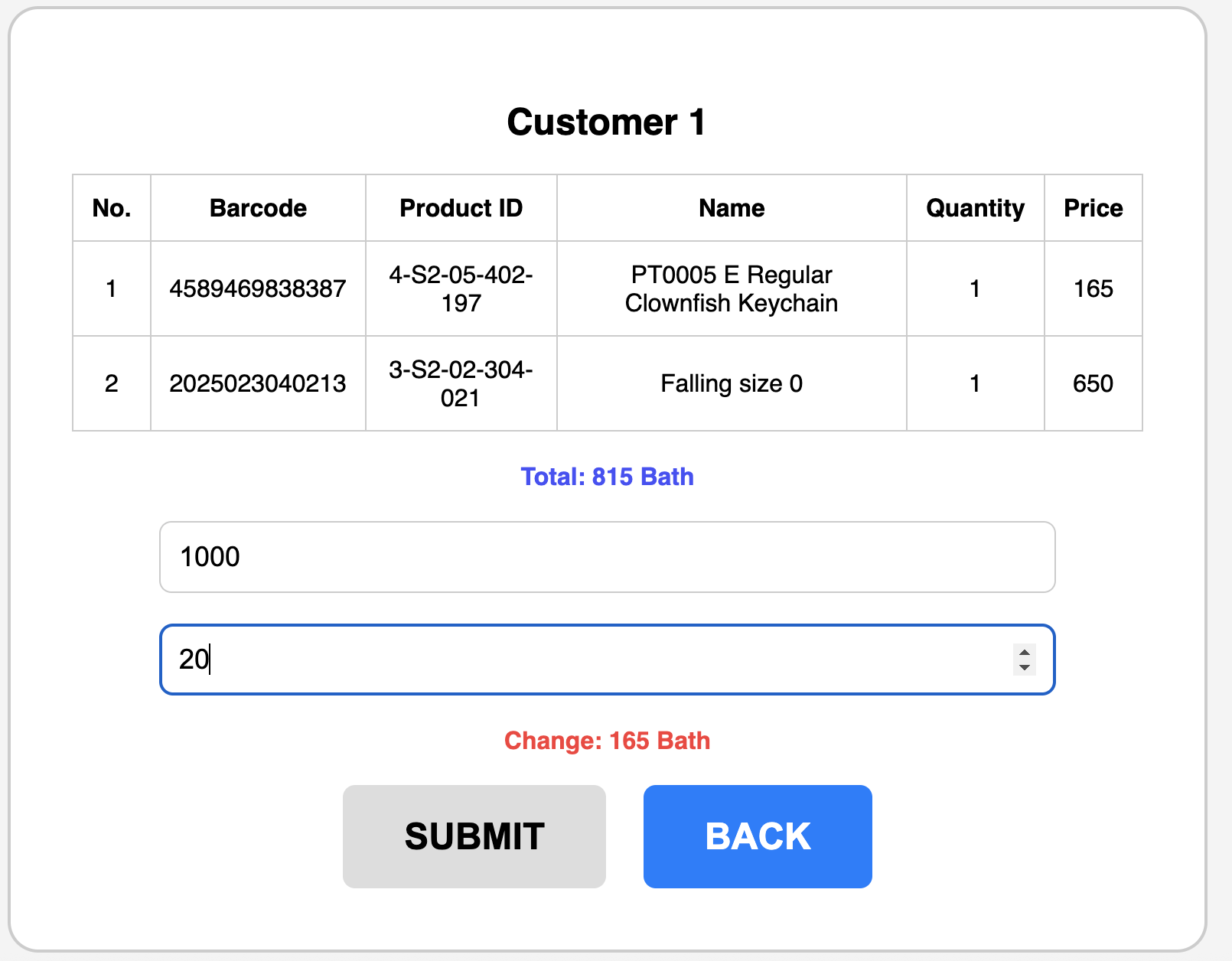This screenshot has height=961, width=1232.
Task: Select product ID 4-S2-05-402-197
Action: [461, 288]
